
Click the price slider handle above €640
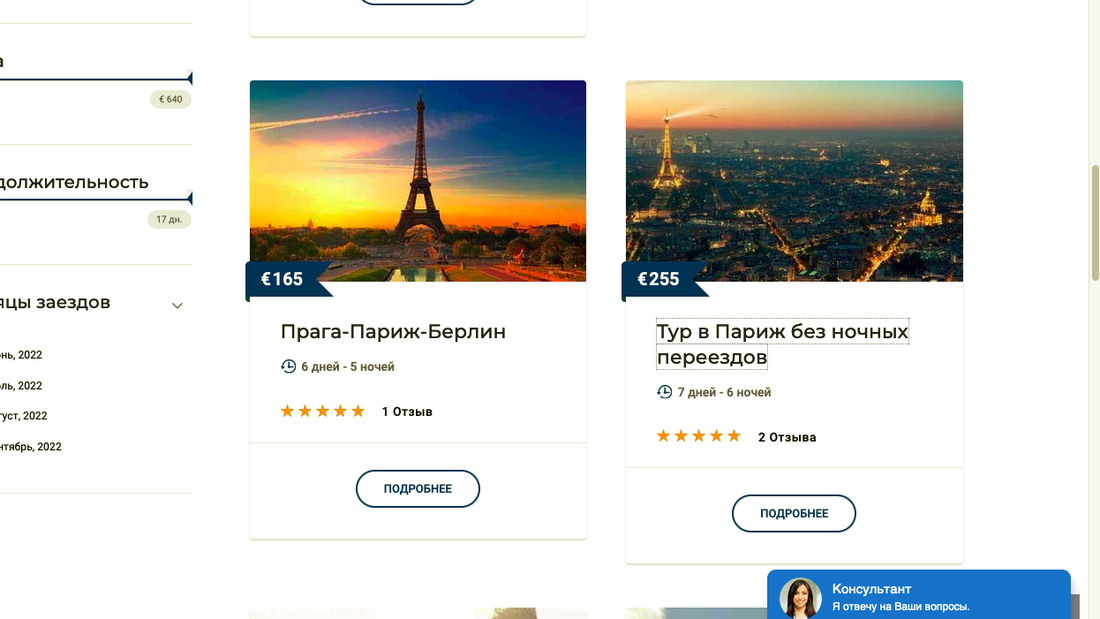pos(189,78)
